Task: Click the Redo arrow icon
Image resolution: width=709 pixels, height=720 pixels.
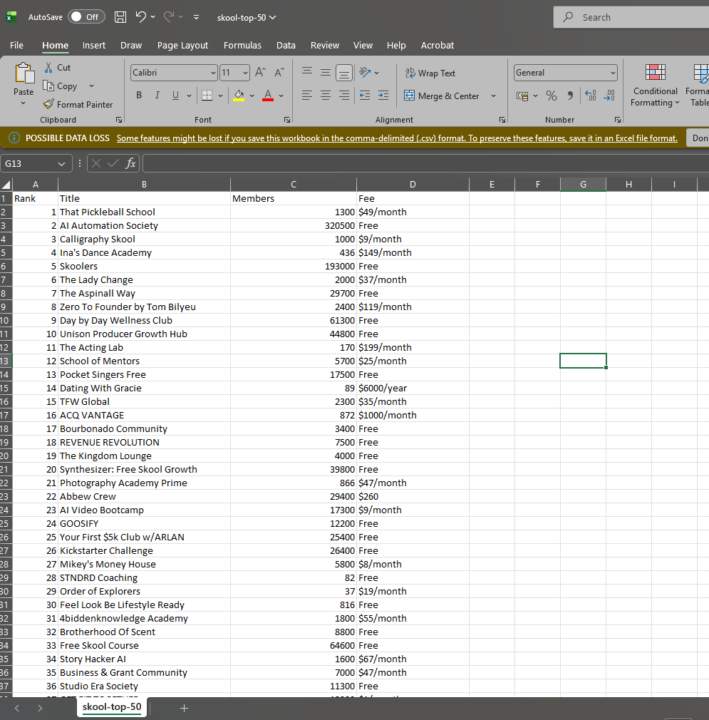Action: pos(169,17)
